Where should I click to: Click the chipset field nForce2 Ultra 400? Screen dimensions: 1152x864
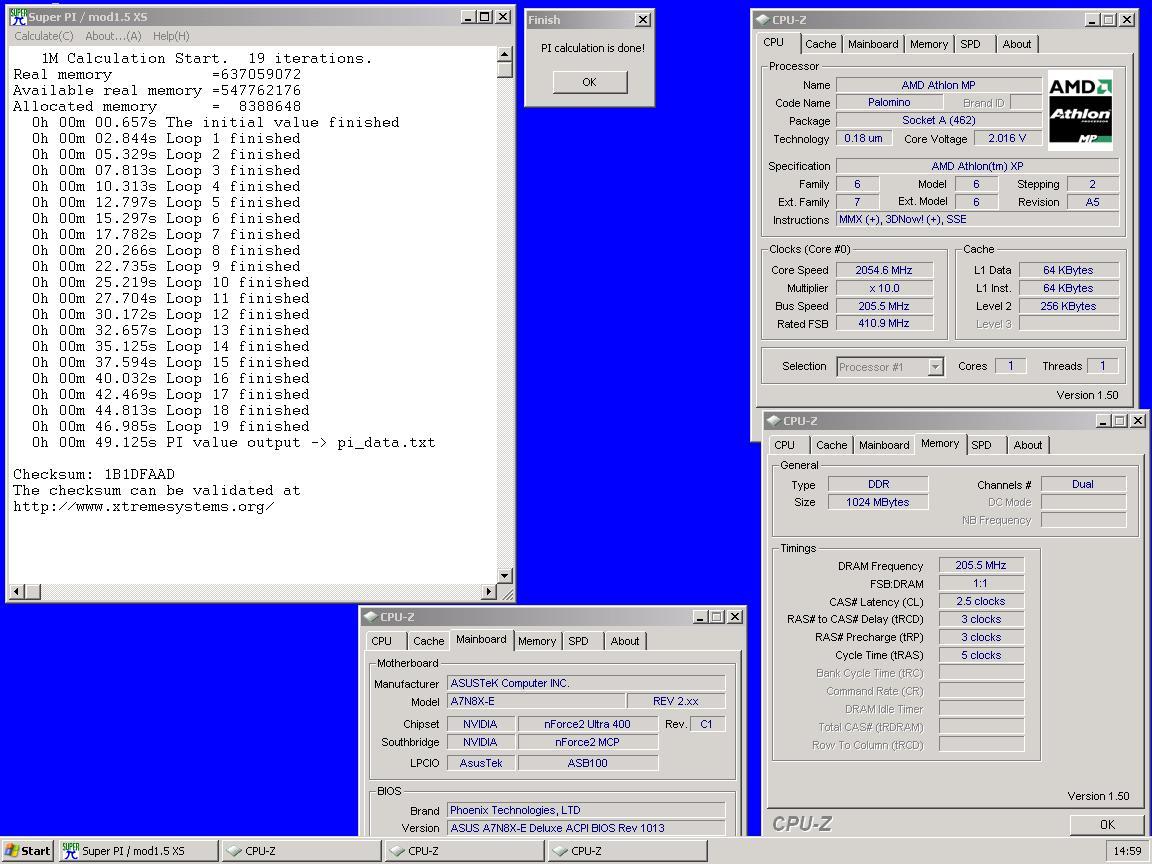click(588, 724)
